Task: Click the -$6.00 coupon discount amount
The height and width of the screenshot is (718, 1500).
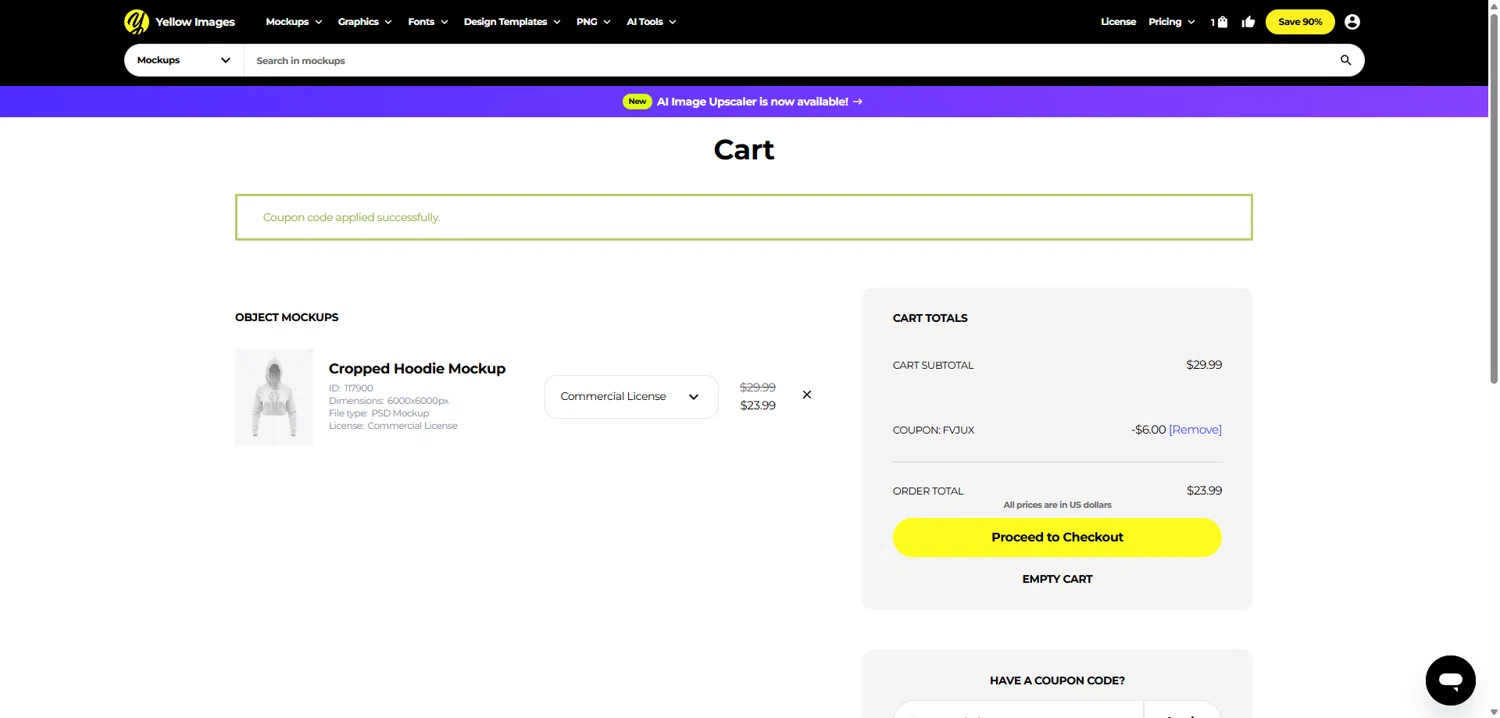Action: (x=1148, y=430)
